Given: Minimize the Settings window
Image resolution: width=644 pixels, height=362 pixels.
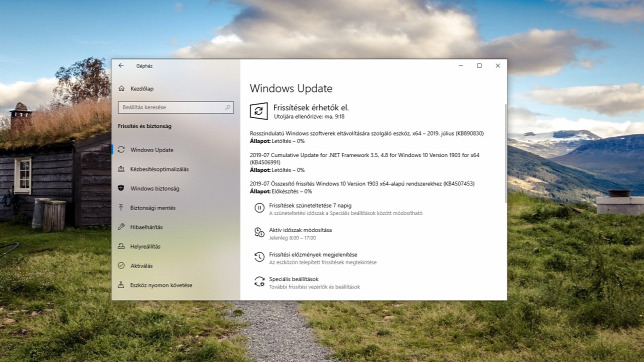Looking at the screenshot, I should coord(461,66).
